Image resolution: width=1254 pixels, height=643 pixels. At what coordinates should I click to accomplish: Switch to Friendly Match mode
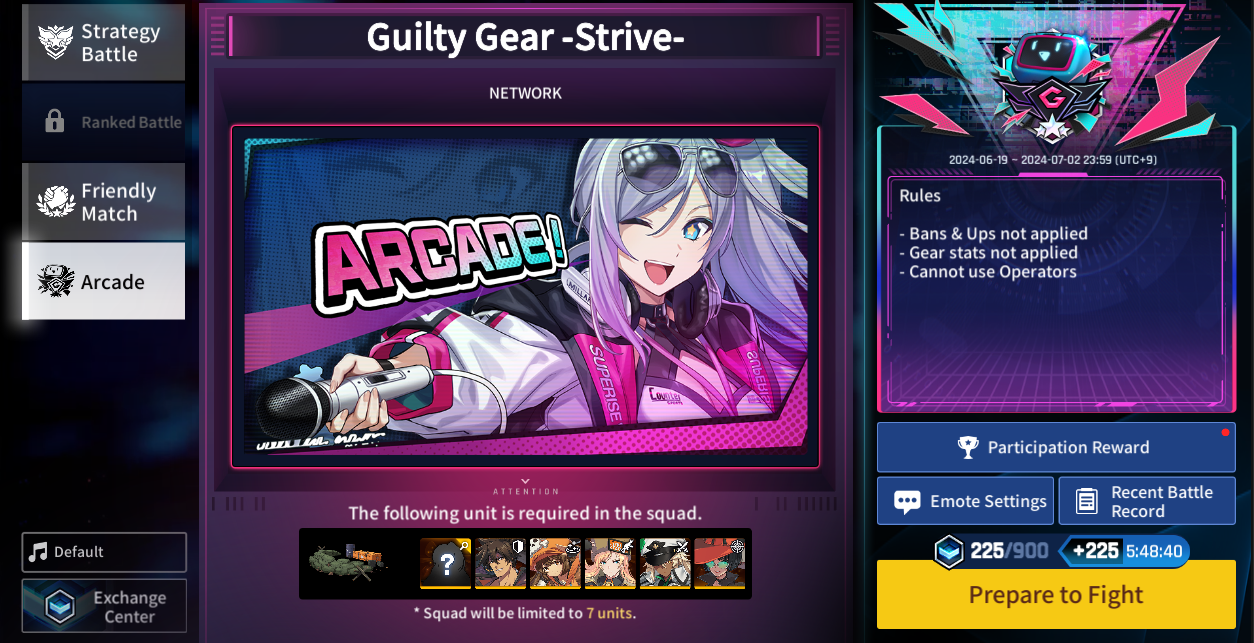click(104, 202)
